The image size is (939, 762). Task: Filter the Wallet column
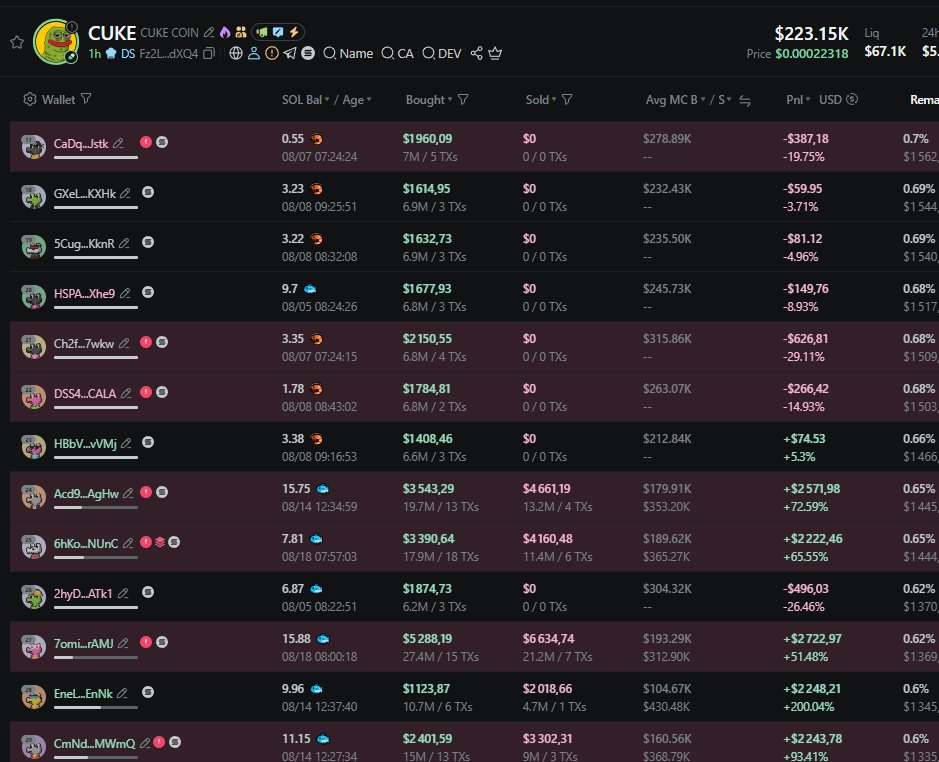pyautogui.click(x=86, y=98)
